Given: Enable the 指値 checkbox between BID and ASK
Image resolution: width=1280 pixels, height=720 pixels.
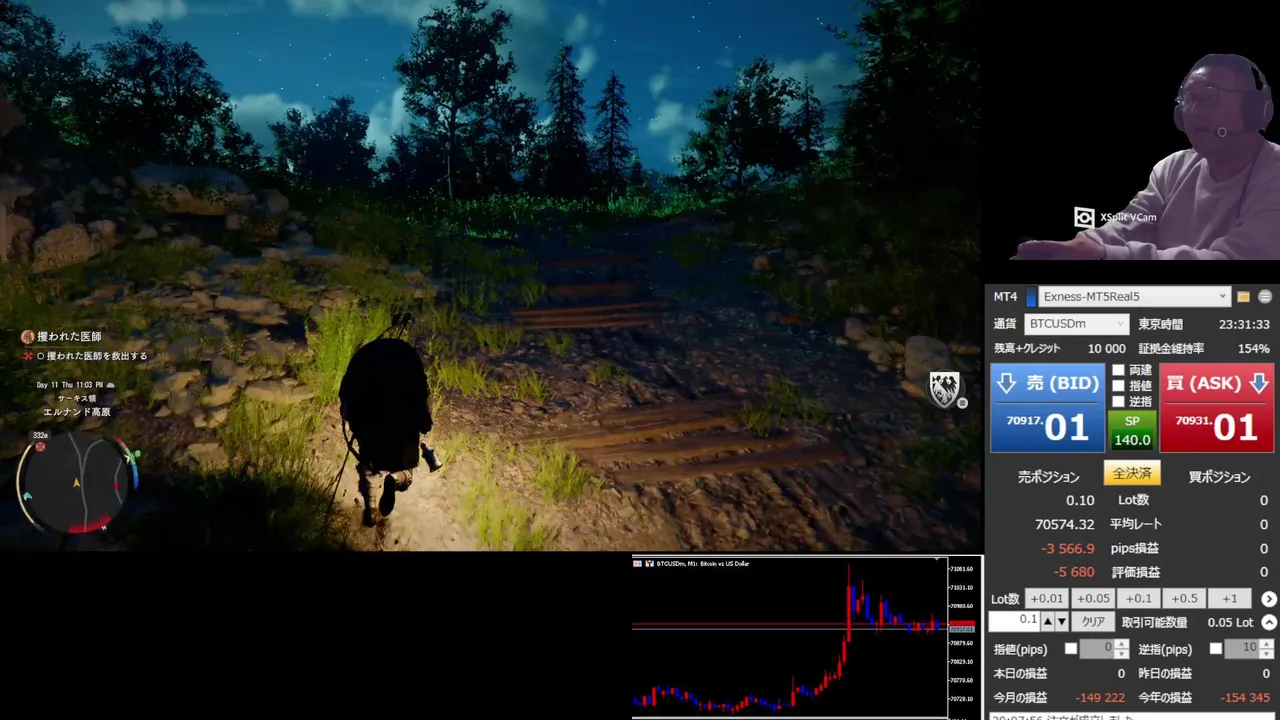Looking at the screenshot, I should (x=1119, y=386).
